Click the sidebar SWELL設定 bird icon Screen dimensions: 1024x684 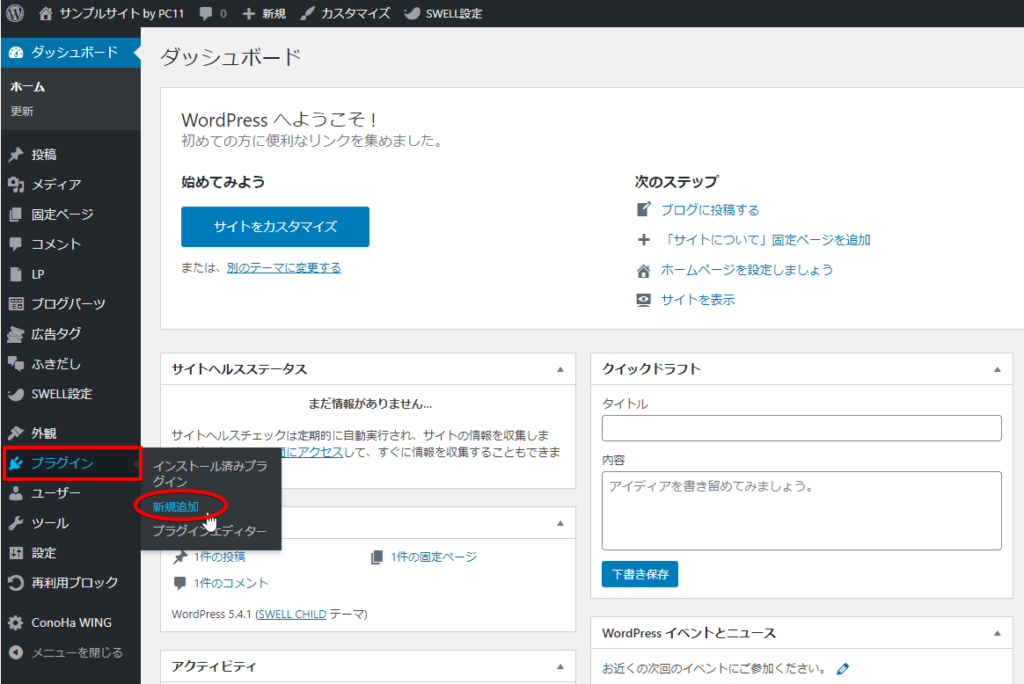[x=16, y=394]
